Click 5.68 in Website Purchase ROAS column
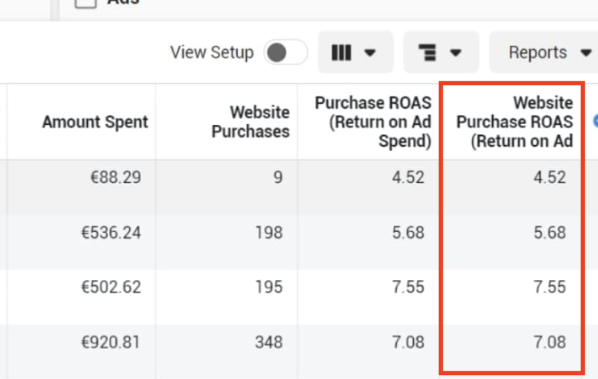The height and width of the screenshot is (379, 598). [x=550, y=233]
